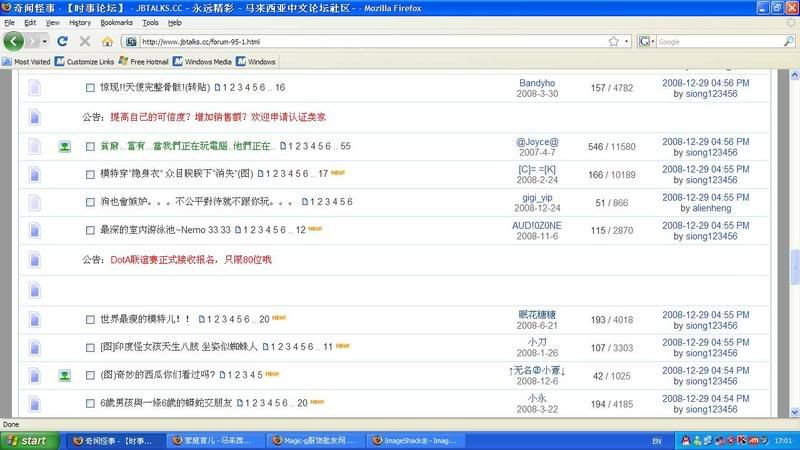800x450 pixels.
Task: Tick the checkbox for the Bandyho thread
Action: click(x=90, y=88)
